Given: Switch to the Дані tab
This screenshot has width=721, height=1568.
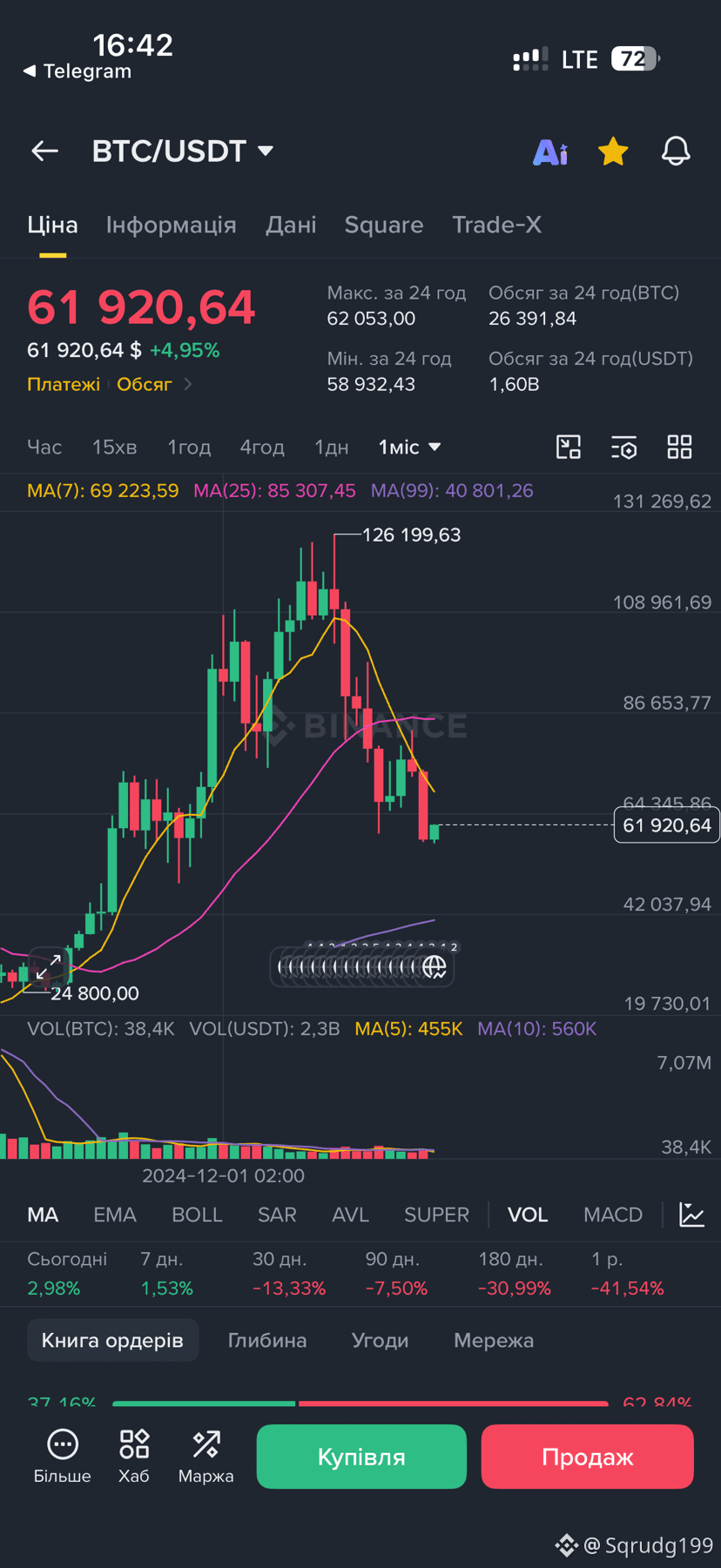Looking at the screenshot, I should (x=291, y=225).
